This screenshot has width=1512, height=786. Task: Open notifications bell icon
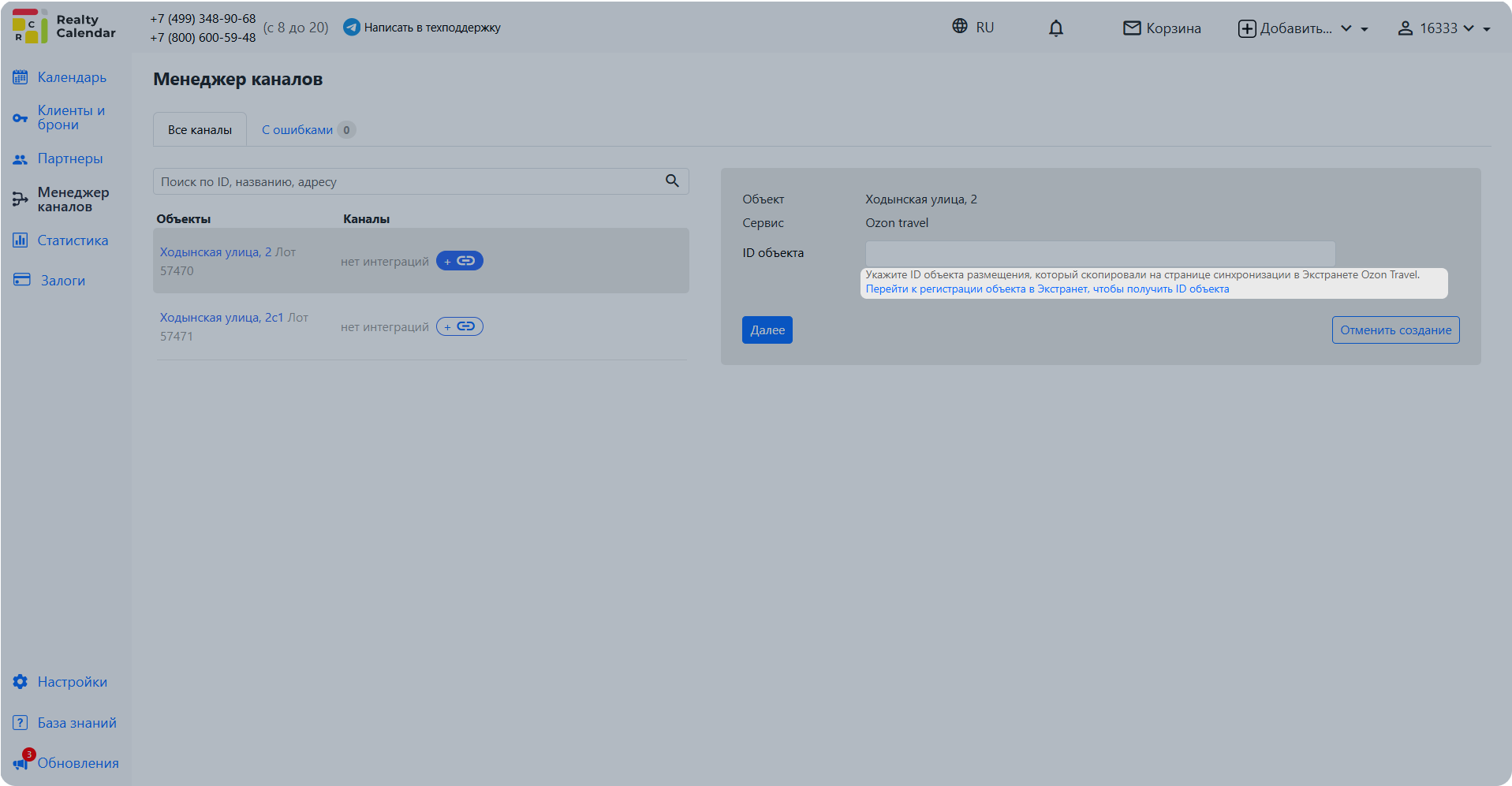tap(1056, 28)
